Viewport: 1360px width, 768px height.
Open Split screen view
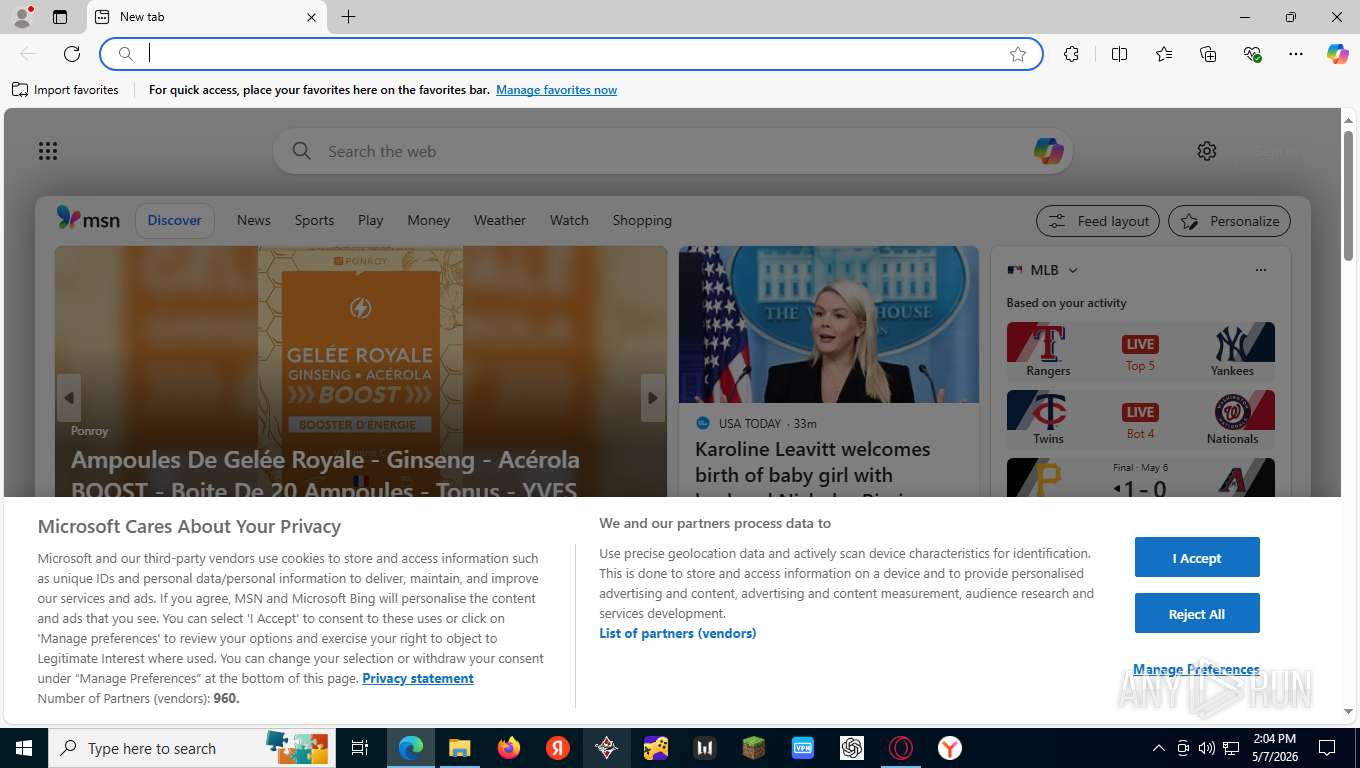1119,54
